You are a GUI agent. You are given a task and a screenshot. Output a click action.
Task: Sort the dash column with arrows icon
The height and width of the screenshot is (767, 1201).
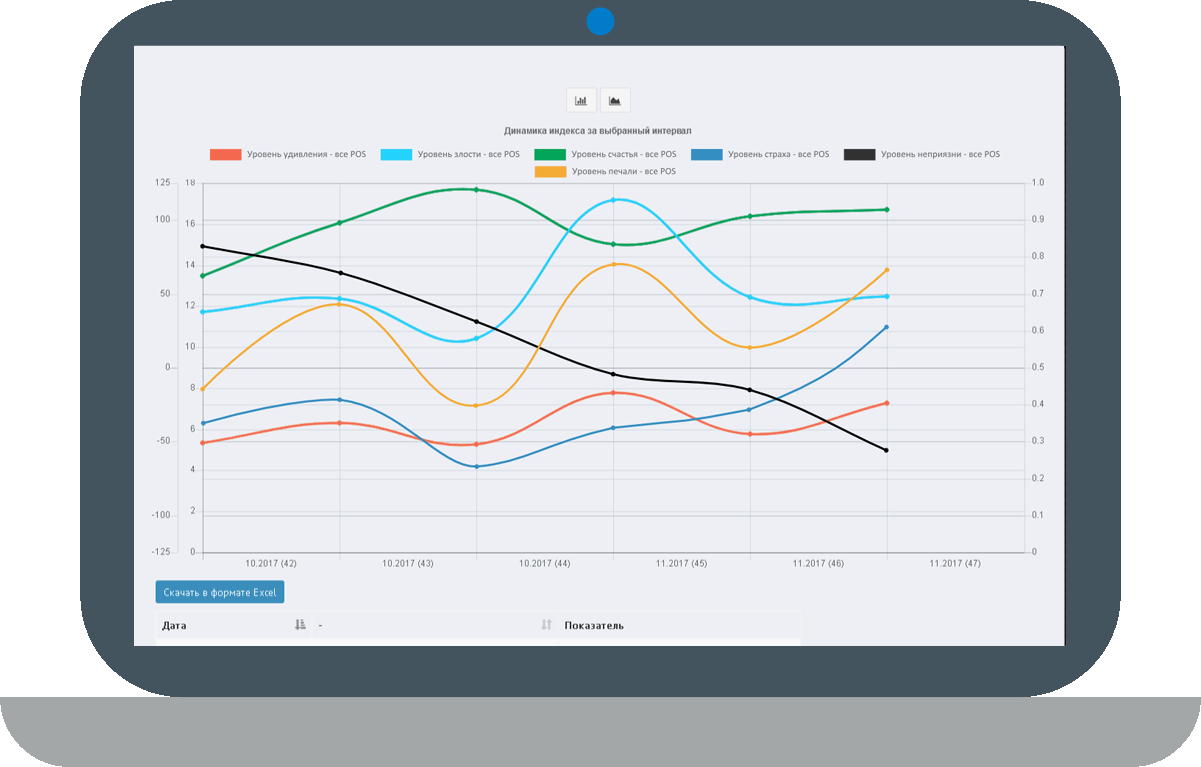tap(546, 625)
